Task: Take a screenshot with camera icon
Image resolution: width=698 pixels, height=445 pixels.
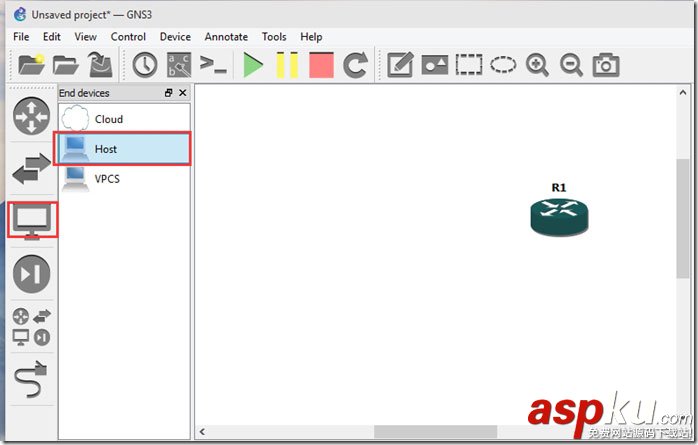Action: pos(606,65)
